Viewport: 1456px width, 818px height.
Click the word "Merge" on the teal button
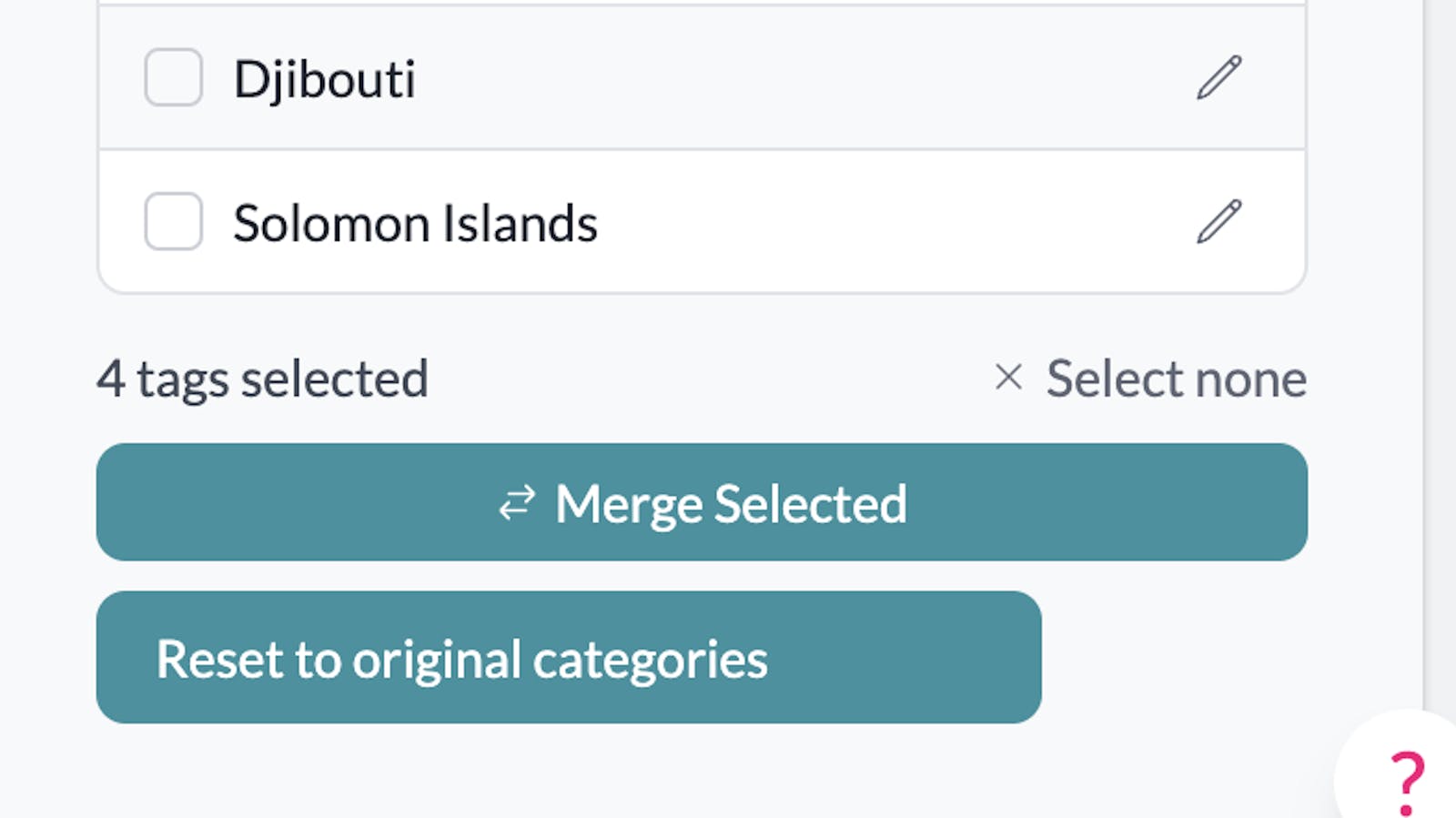[x=629, y=504]
